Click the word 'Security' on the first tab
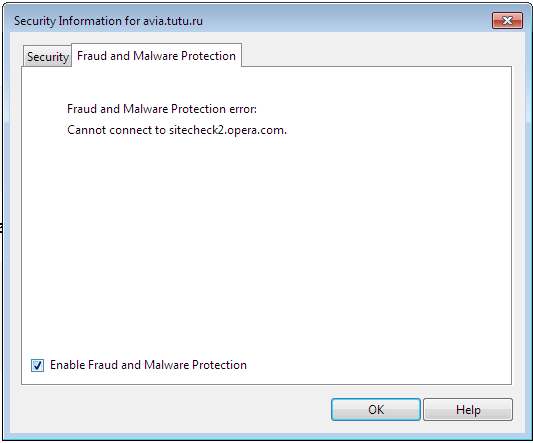This screenshot has height=443, width=533. click(x=48, y=56)
